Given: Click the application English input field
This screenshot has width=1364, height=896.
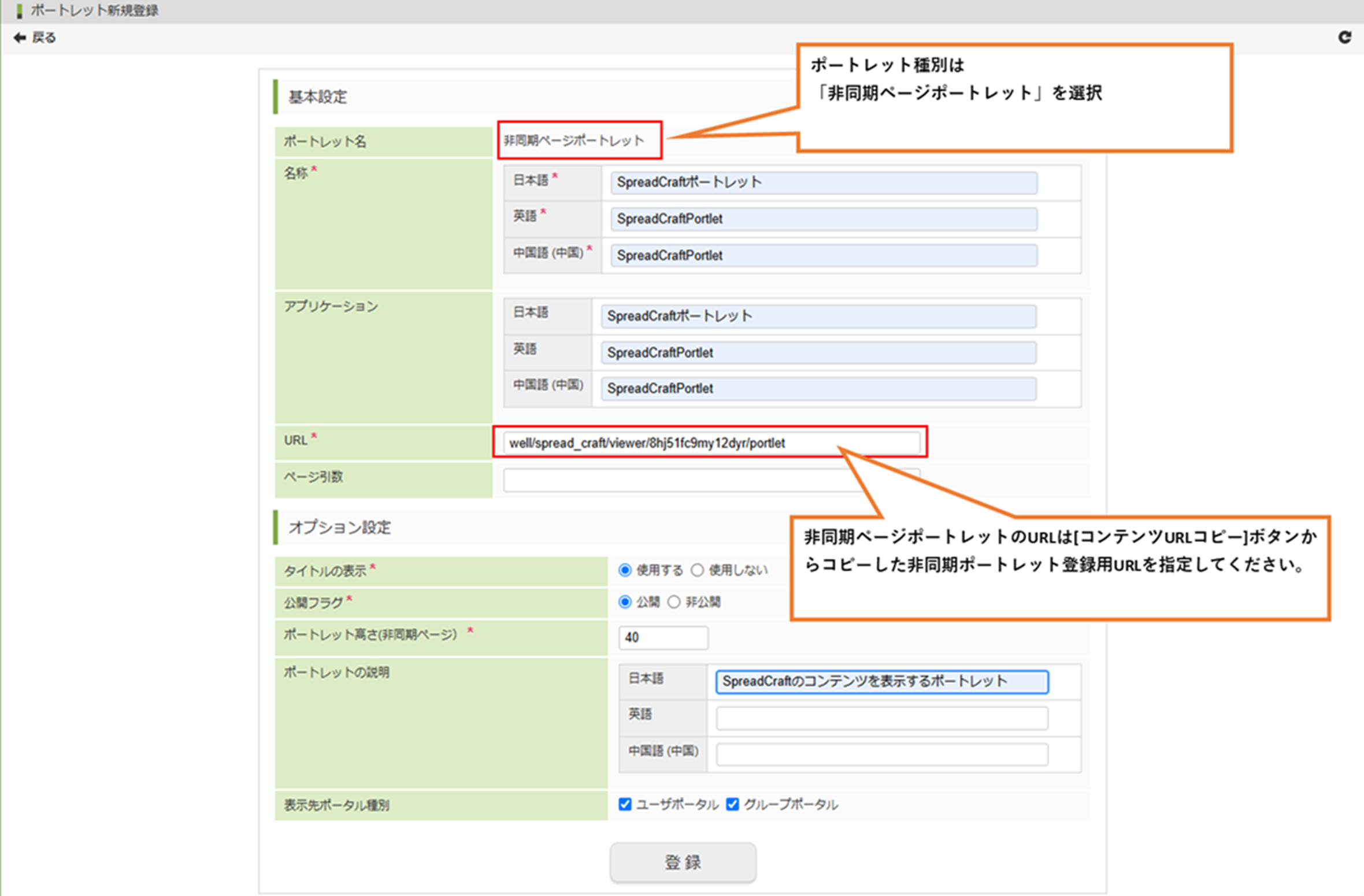Looking at the screenshot, I should [x=818, y=352].
